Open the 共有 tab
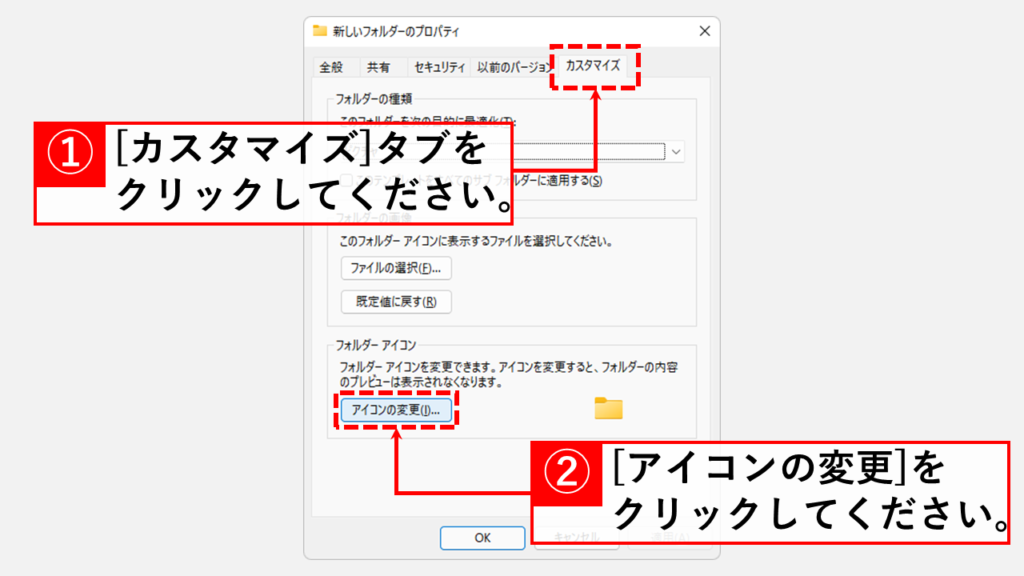The height and width of the screenshot is (576, 1024). [378, 67]
